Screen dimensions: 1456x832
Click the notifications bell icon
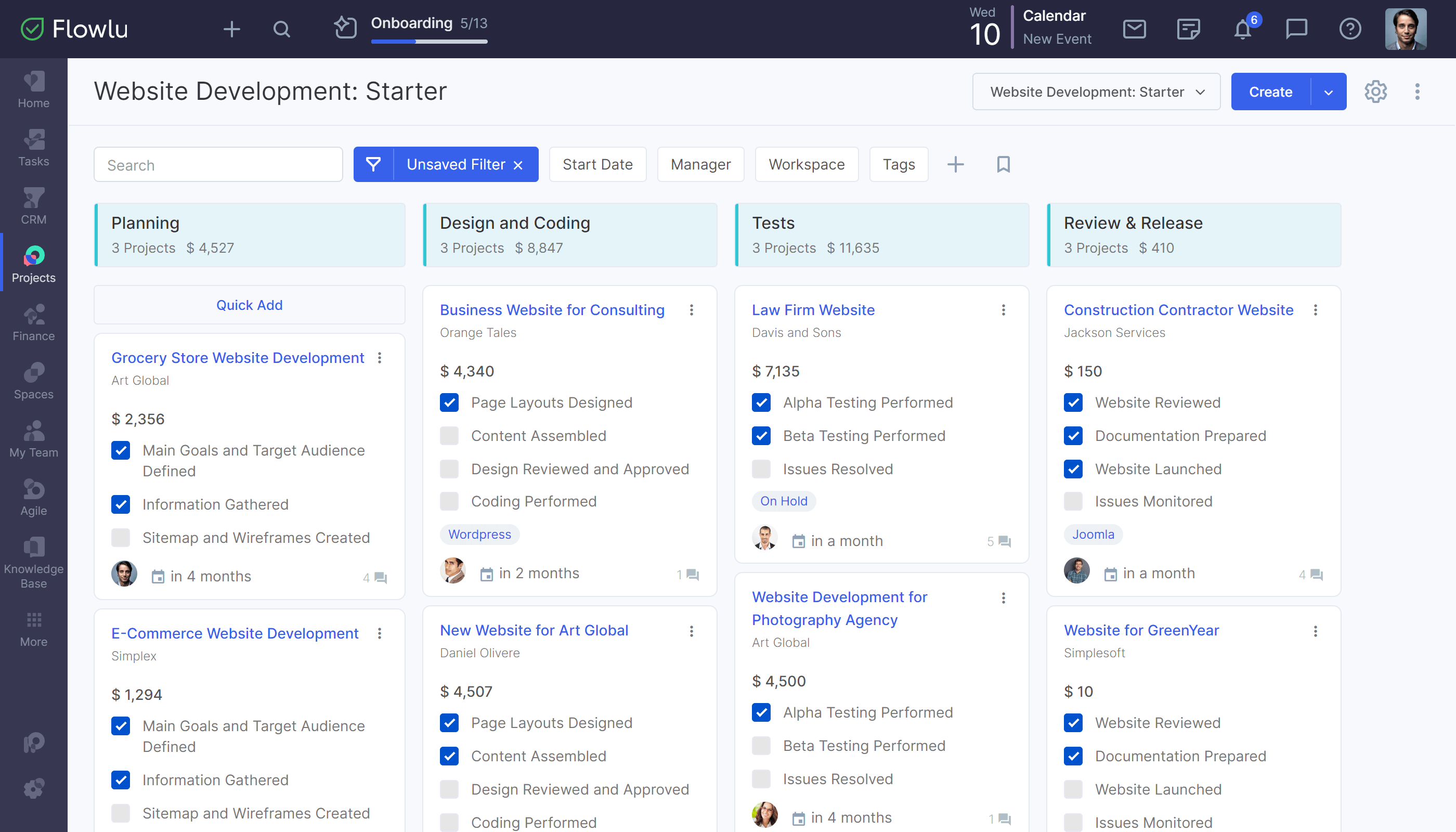point(1243,29)
